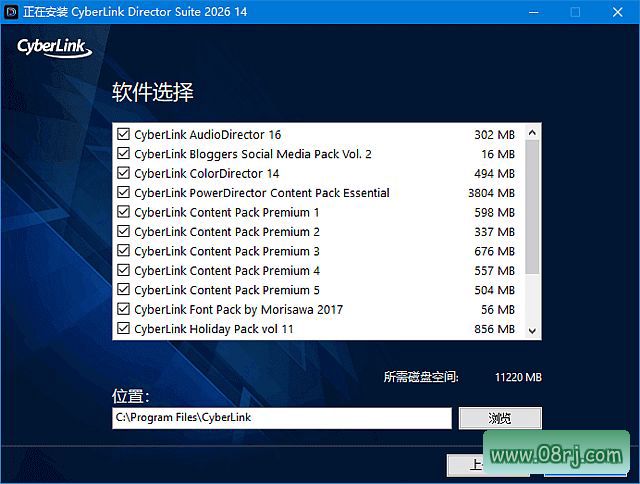Click the '494 MB' size value

494,173
